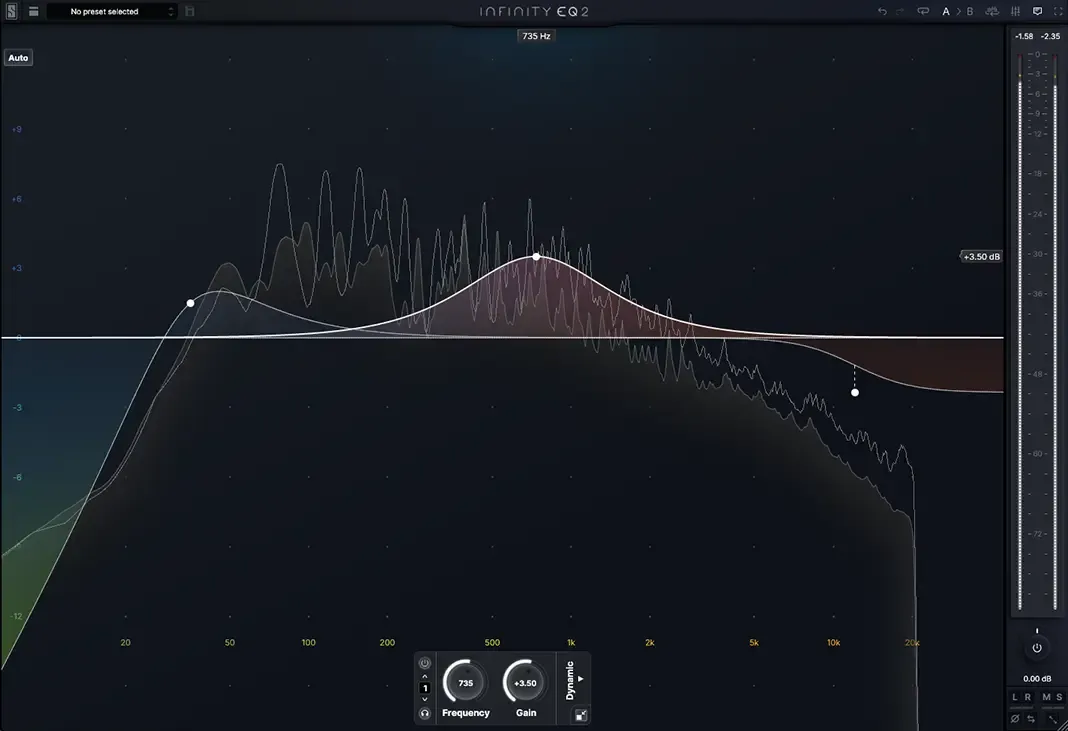1068x731 pixels.
Task: Click the output level meter
Action: (1037, 332)
